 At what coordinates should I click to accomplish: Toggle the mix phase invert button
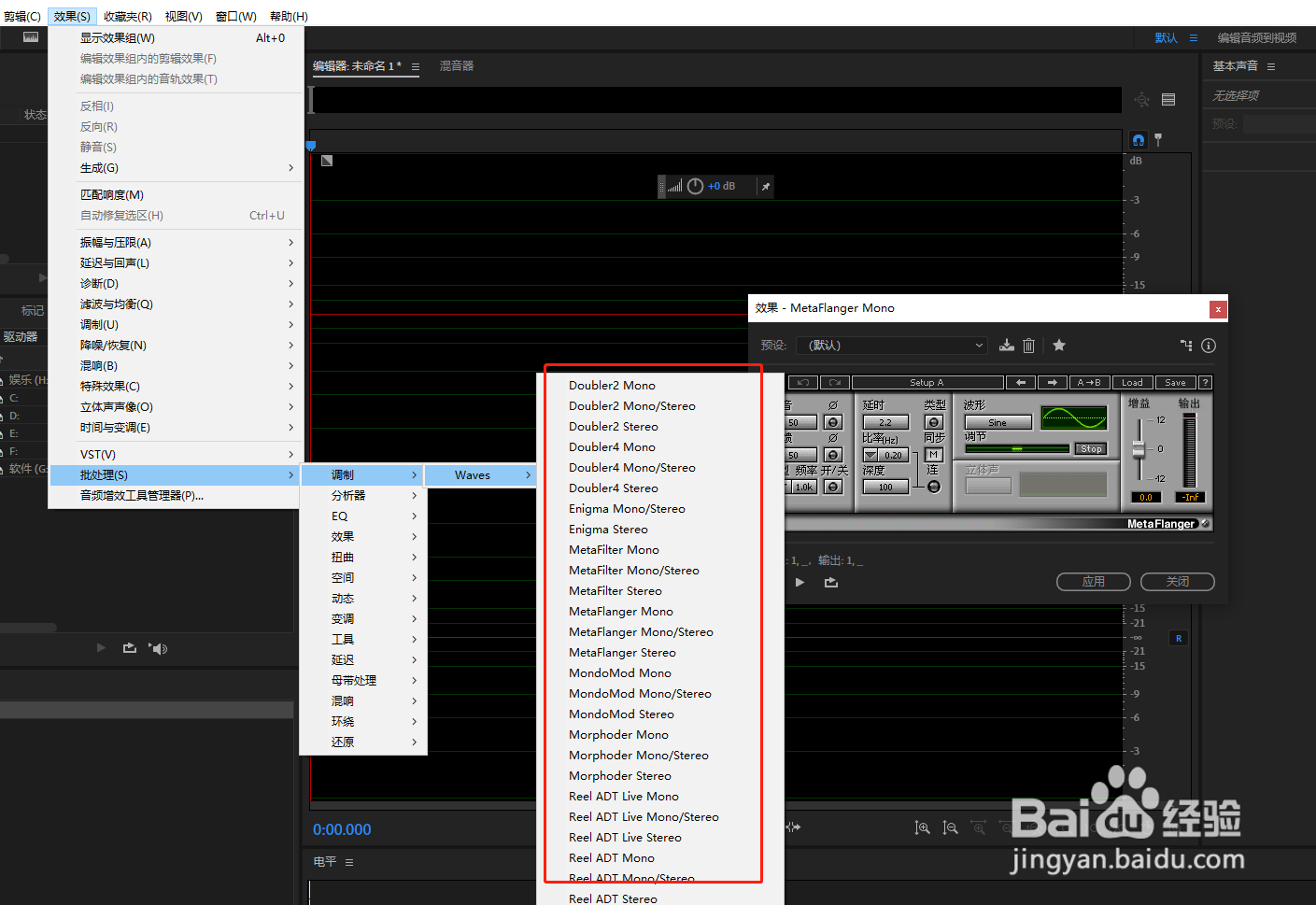[x=834, y=423]
